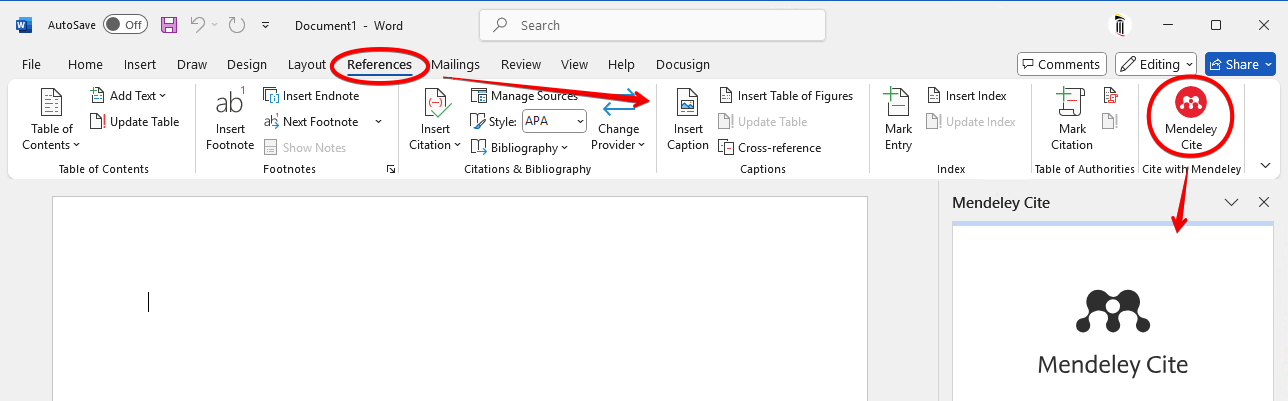Click the Mark Citation icon
Image resolution: width=1288 pixels, height=401 pixels.
pyautogui.click(x=1072, y=104)
